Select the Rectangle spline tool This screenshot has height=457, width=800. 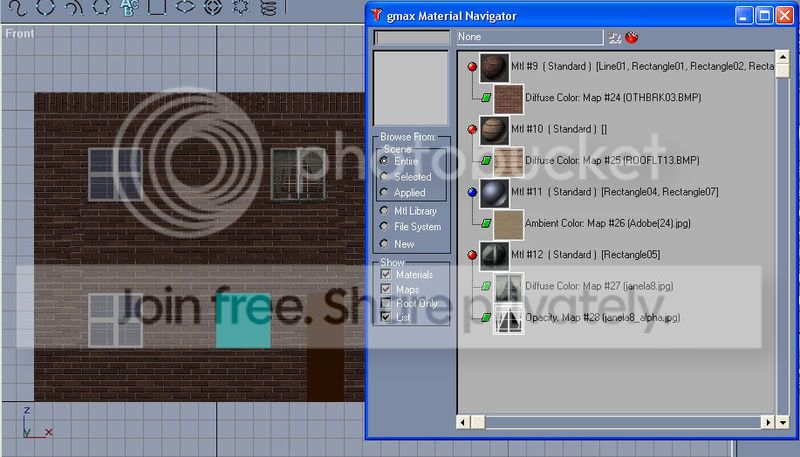click(157, 7)
